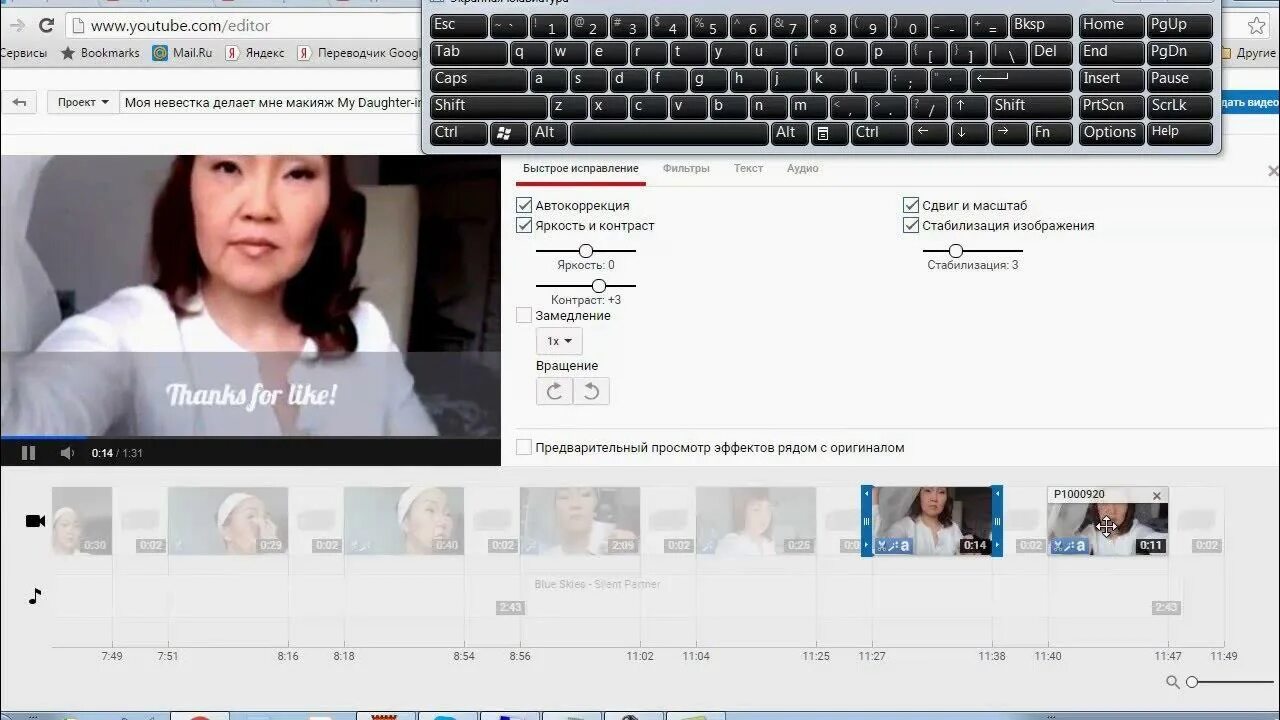Mute the preview volume speaker icon
Image resolution: width=1280 pixels, height=720 pixels.
67,453
